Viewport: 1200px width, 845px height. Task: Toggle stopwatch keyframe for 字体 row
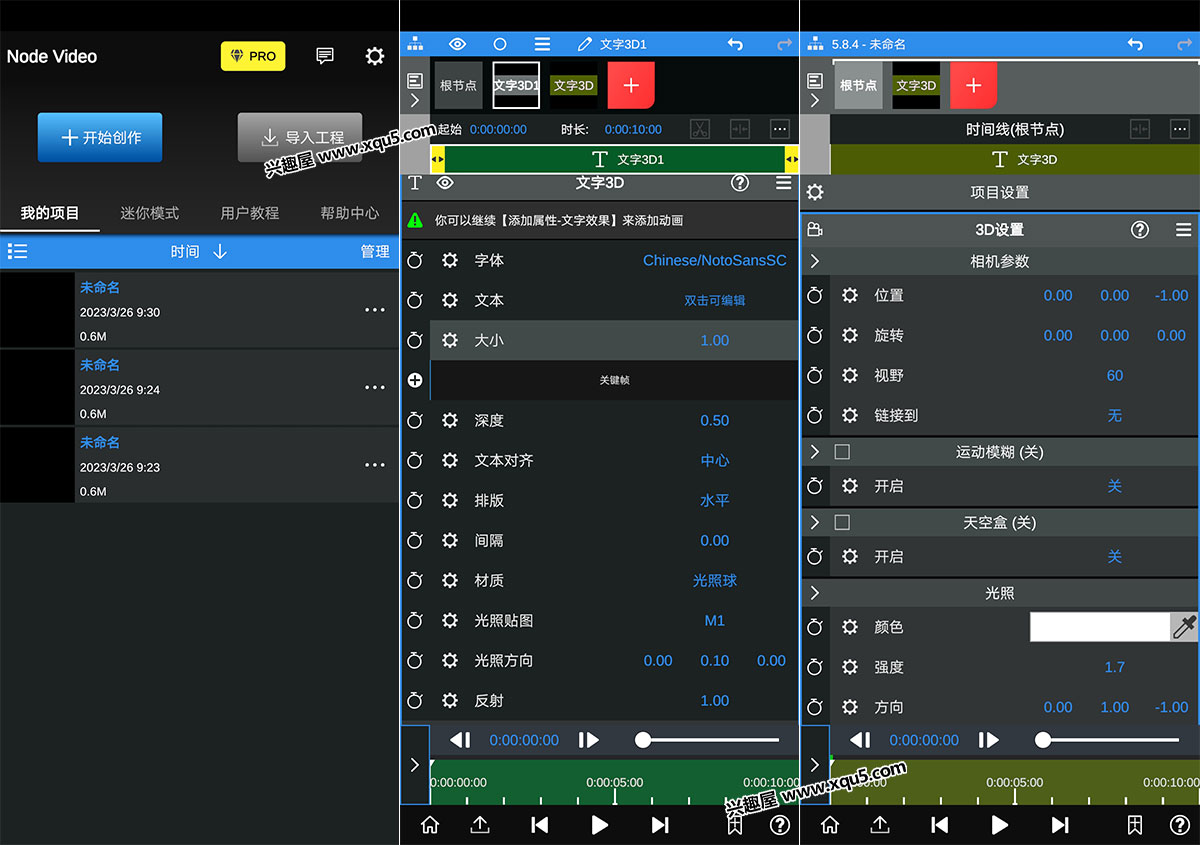tap(415, 260)
